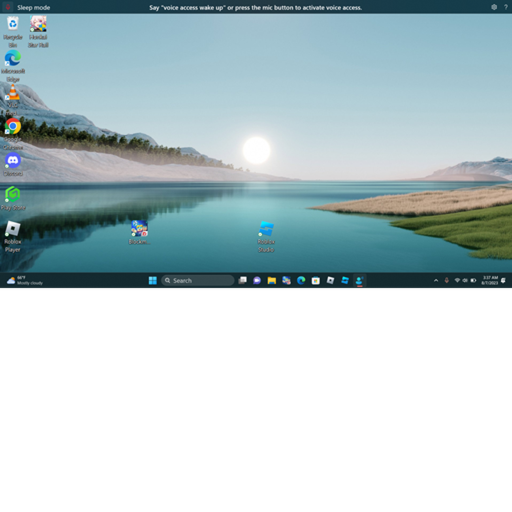Select the VLC media player desktop icon

click(13, 100)
